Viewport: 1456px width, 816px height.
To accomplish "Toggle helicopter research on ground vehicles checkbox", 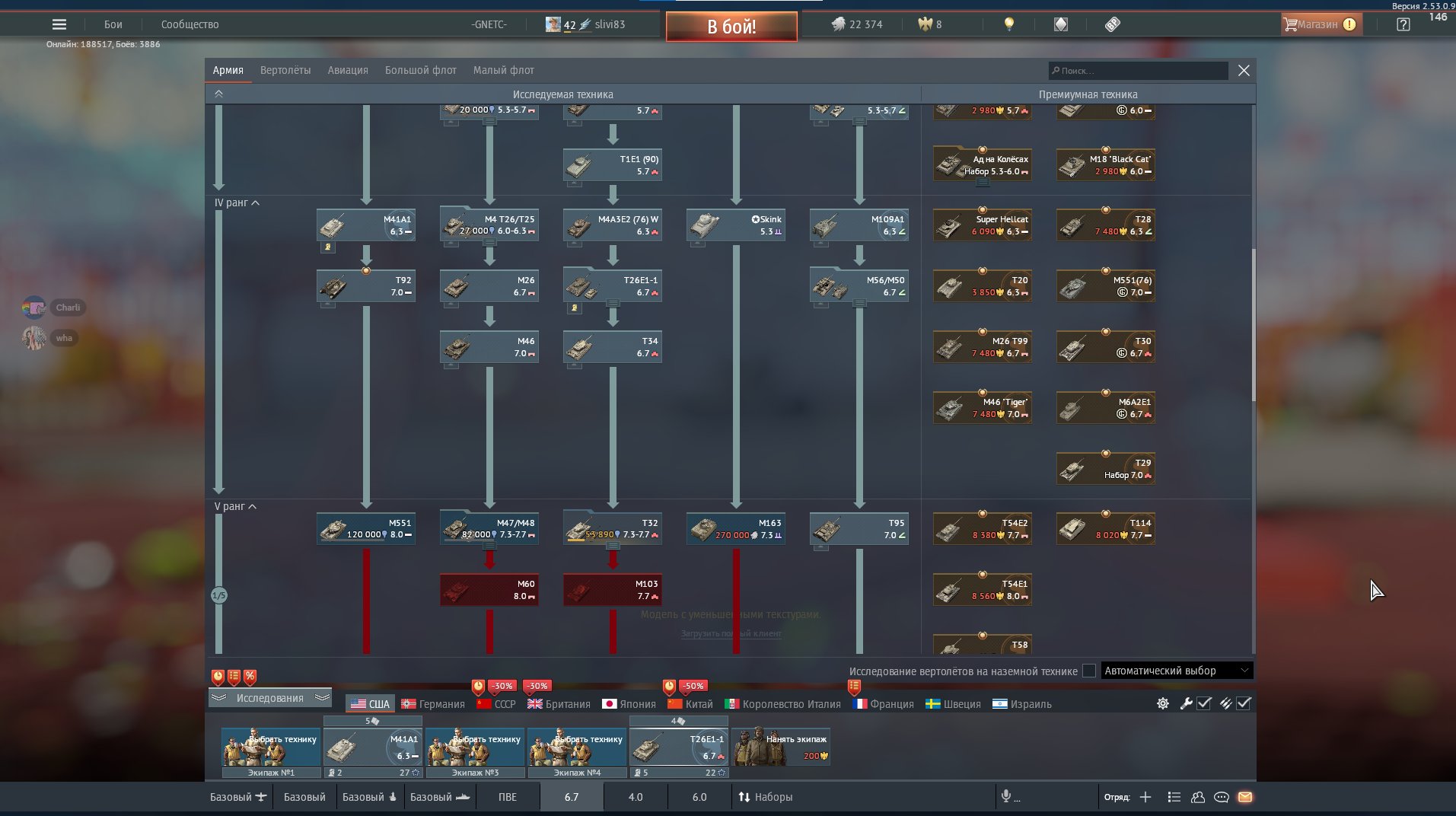I will (x=1089, y=671).
